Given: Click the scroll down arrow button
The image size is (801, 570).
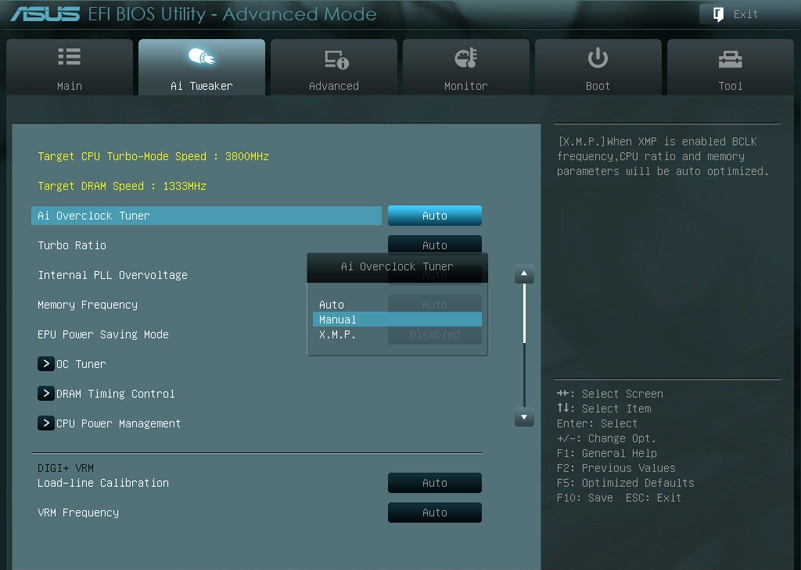Looking at the screenshot, I should coord(524,417).
